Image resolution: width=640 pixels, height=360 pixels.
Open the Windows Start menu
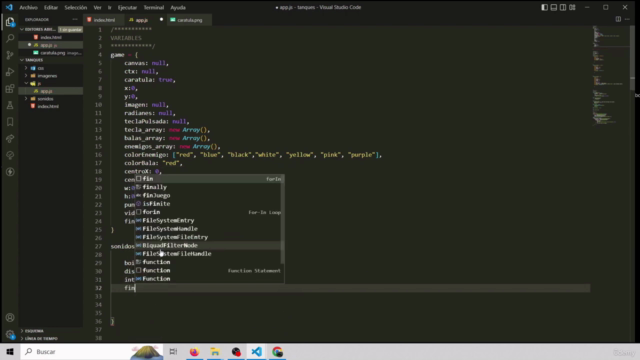point(10,351)
